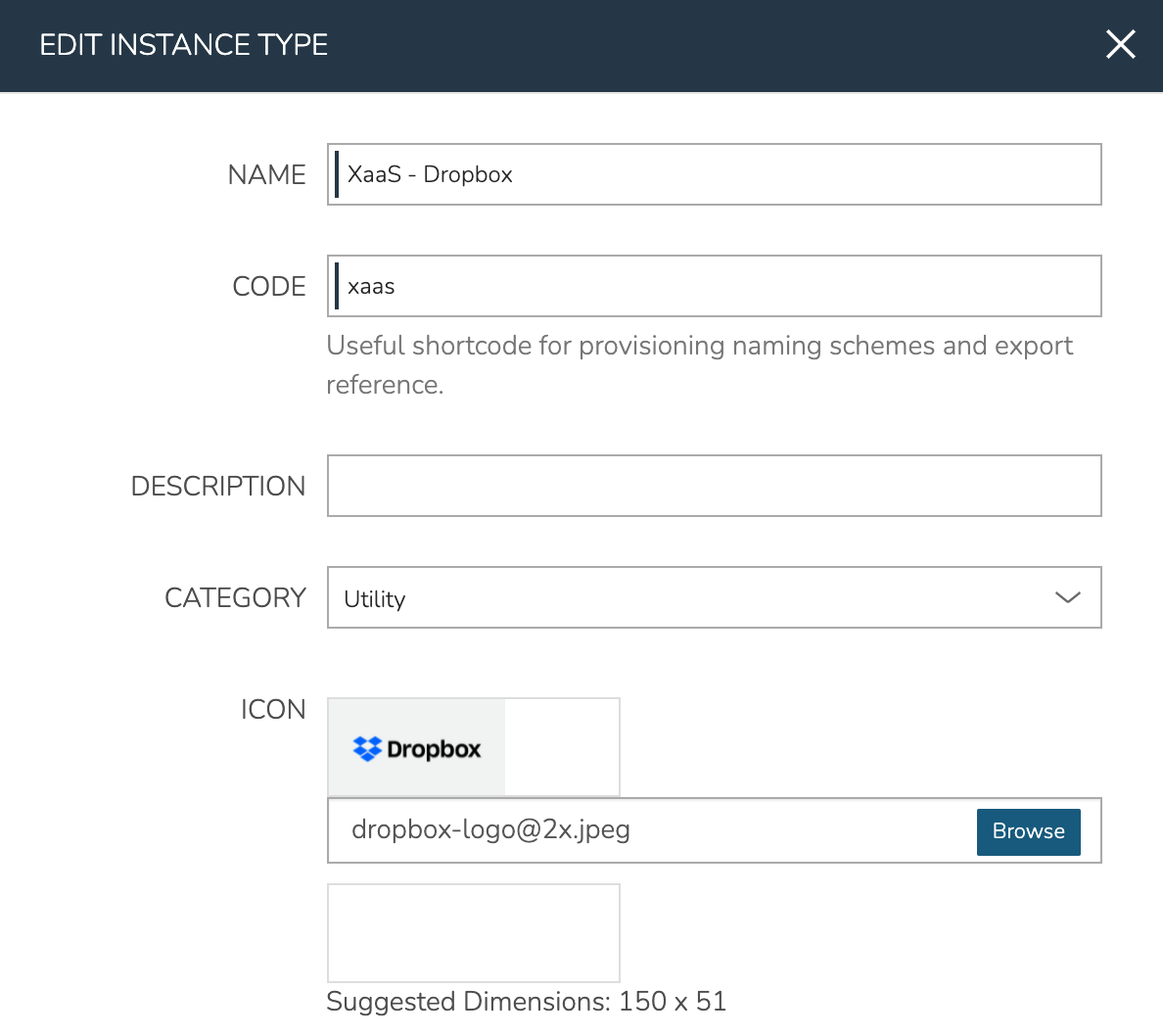
Task: Click the EDIT INSTANCE TYPE header title
Action: click(x=184, y=45)
